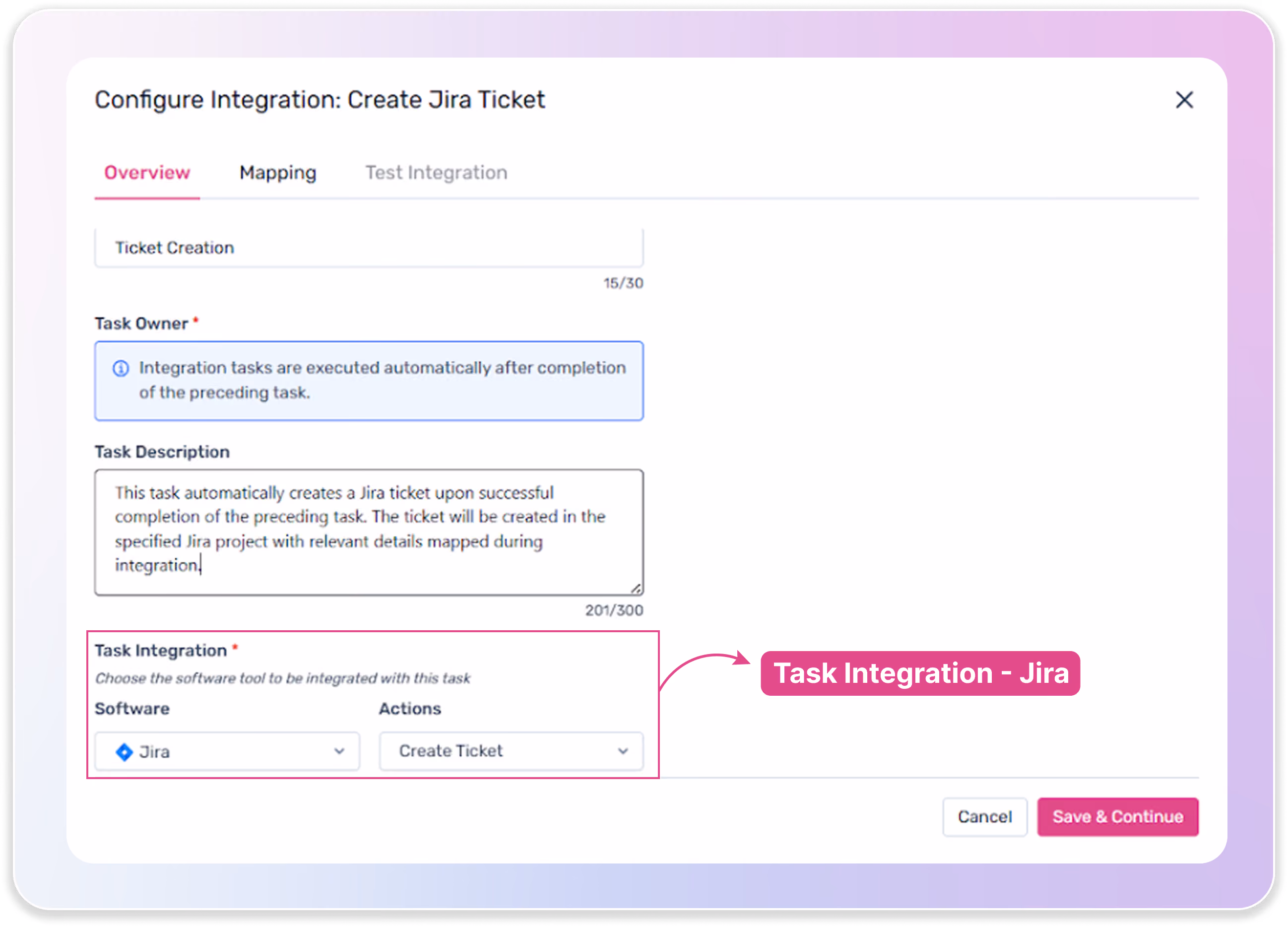
Task: Click the info icon in Task Owner notice
Action: point(121,369)
